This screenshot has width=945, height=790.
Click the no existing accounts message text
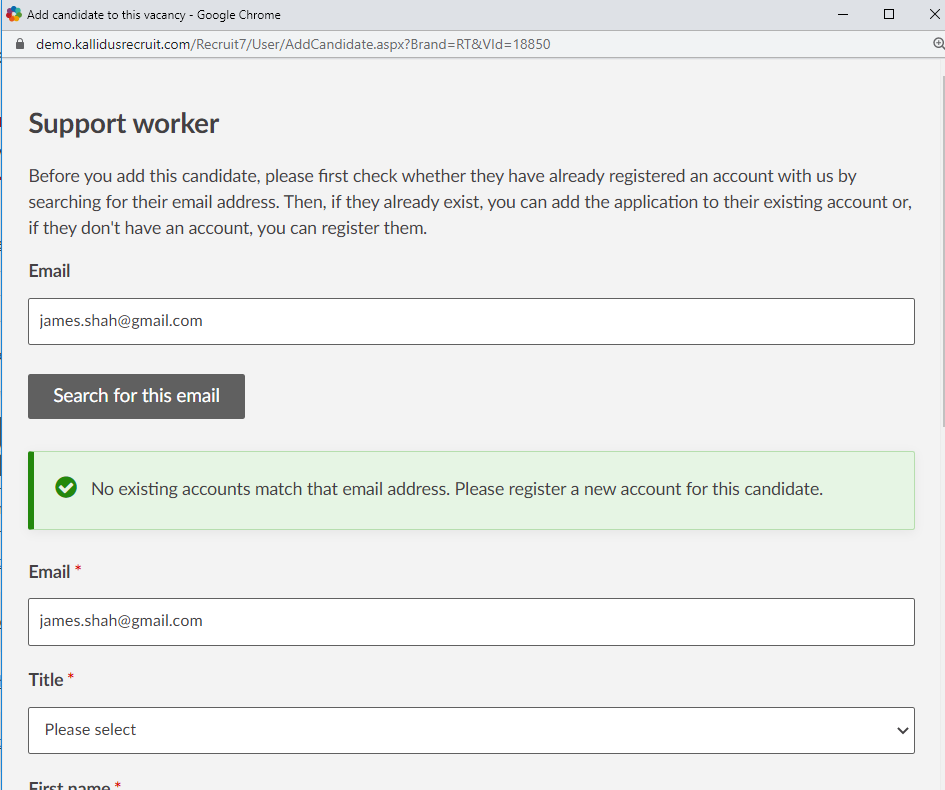coord(456,489)
